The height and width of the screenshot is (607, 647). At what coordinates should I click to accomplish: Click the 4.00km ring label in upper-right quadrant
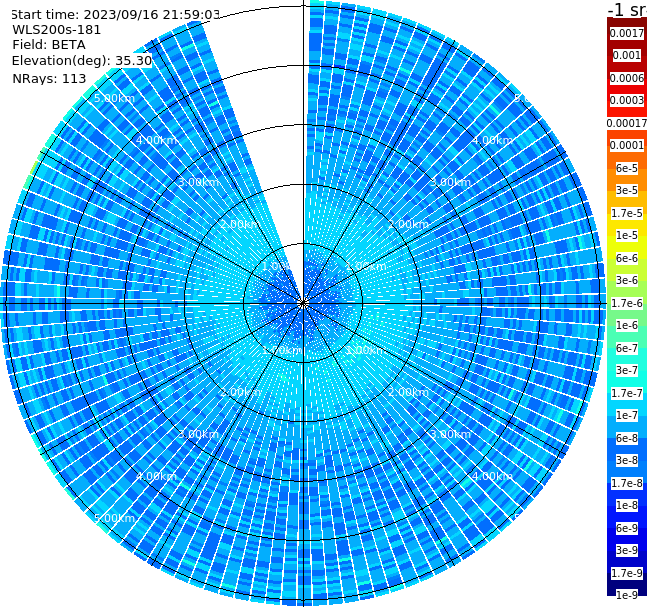[x=492, y=140]
